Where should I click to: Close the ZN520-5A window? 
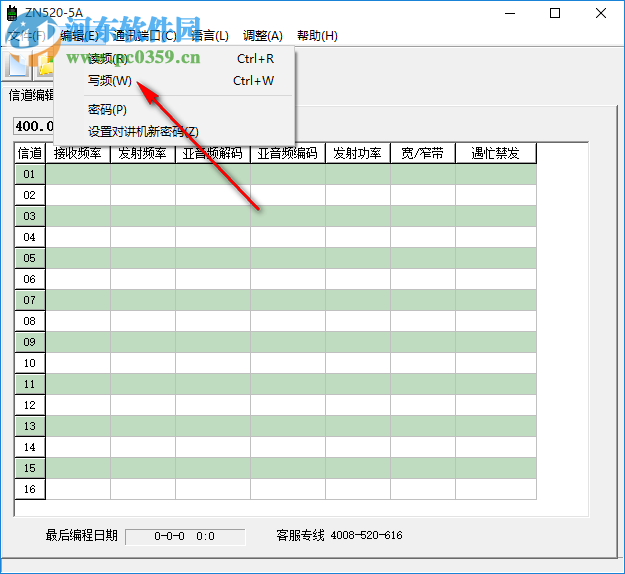tap(601, 13)
